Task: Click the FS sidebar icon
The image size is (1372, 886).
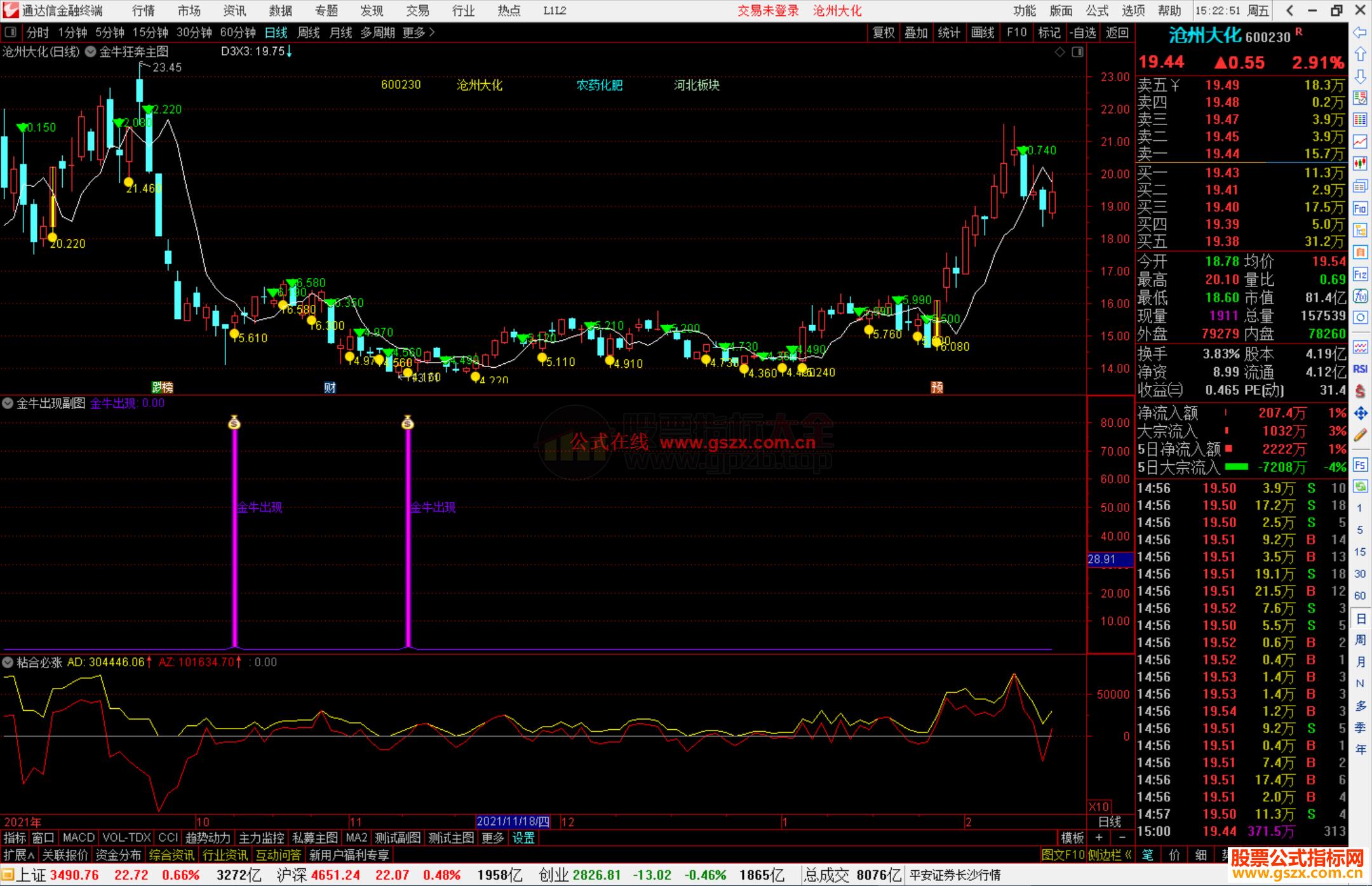Action: [x=1360, y=465]
